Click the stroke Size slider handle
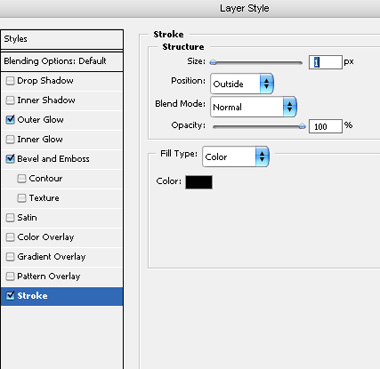This screenshot has height=369, width=380. (213, 62)
